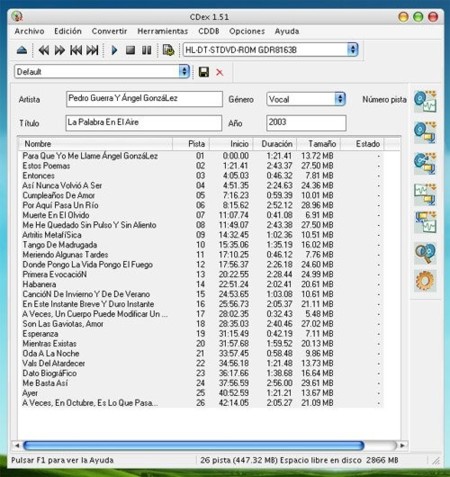Save the Default profile via the floppy icon
Screen dimensions: 450x477
(204, 72)
